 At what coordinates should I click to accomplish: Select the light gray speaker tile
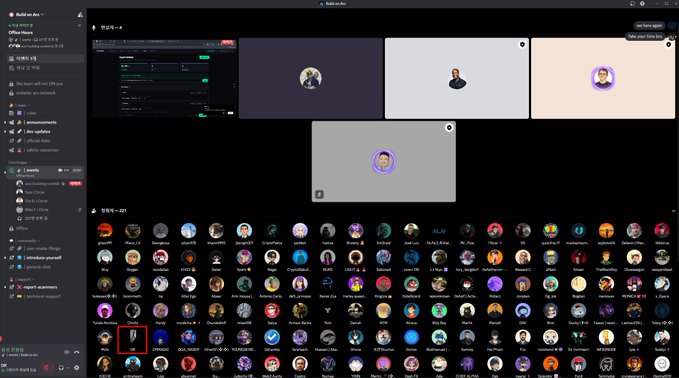pos(457,78)
